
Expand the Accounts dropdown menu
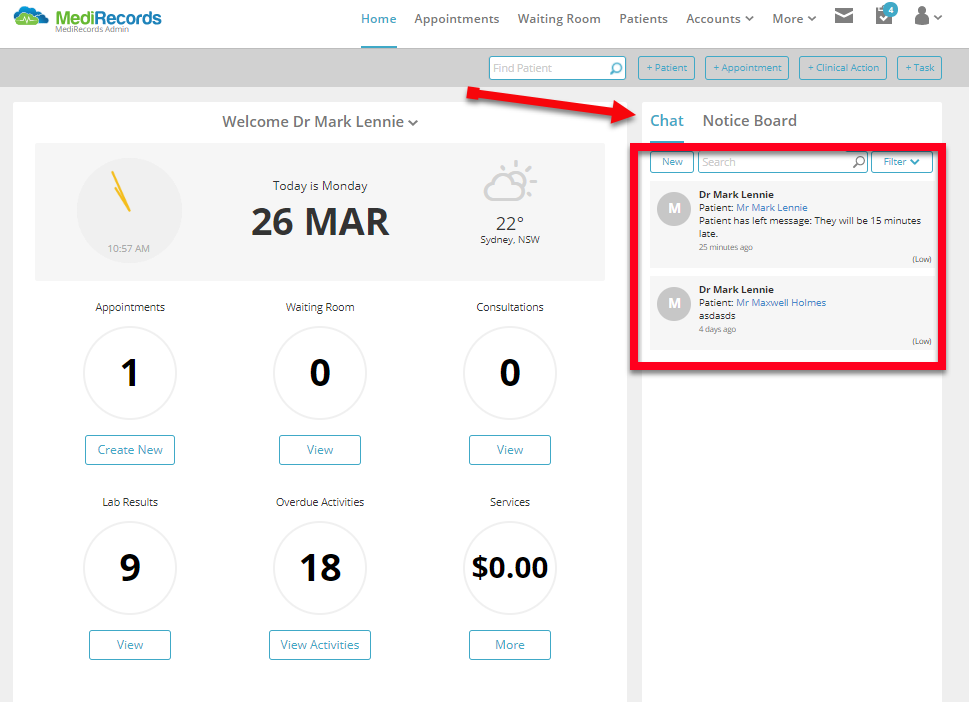pos(719,19)
